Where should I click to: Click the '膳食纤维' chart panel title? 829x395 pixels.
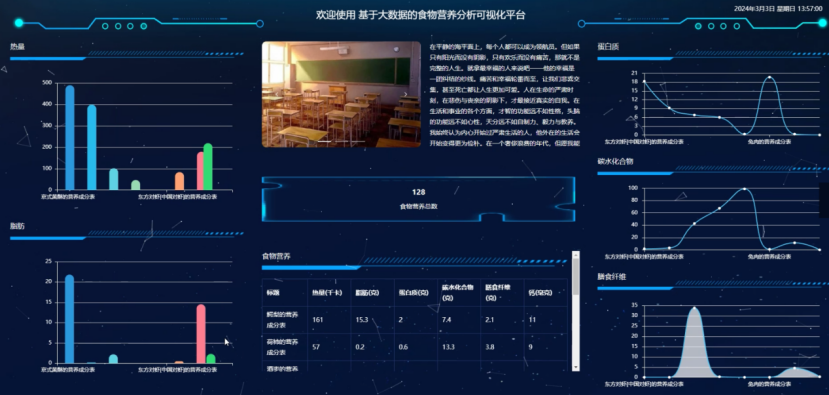pos(612,277)
